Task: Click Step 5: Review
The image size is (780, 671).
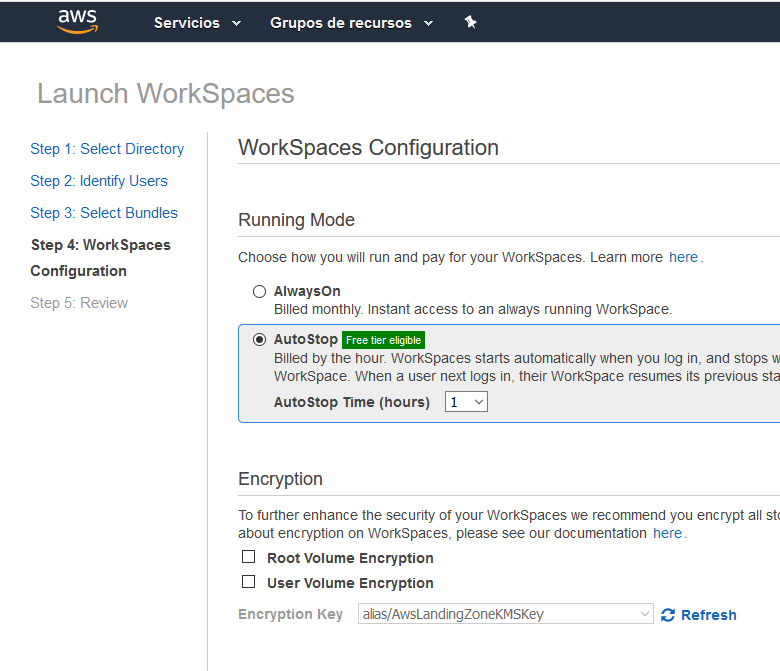Action: click(x=79, y=303)
